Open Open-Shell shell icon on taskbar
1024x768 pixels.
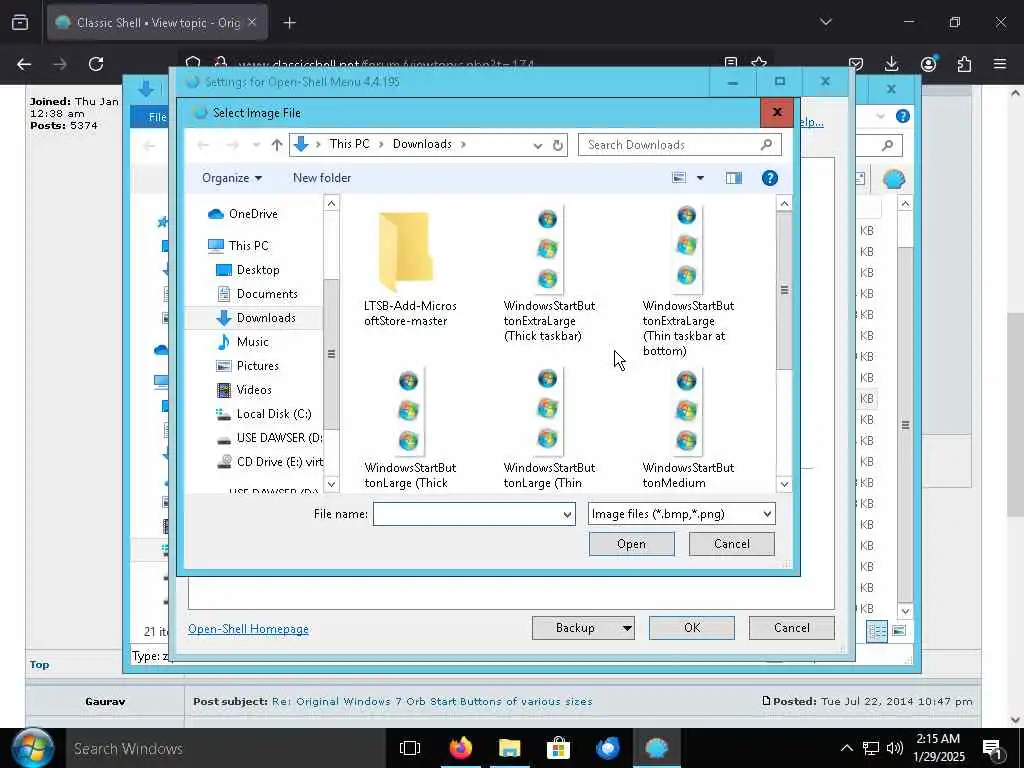point(656,748)
